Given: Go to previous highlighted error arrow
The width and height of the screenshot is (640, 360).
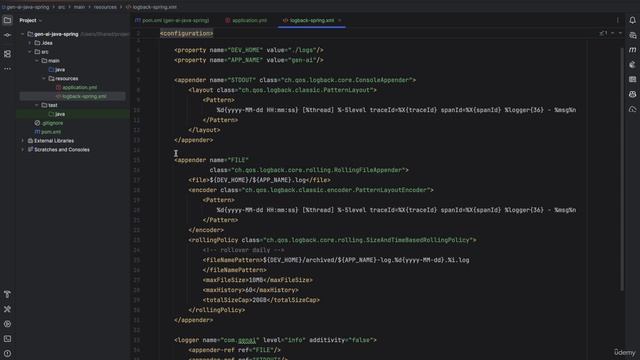Looking at the screenshot, I should coord(613,33).
